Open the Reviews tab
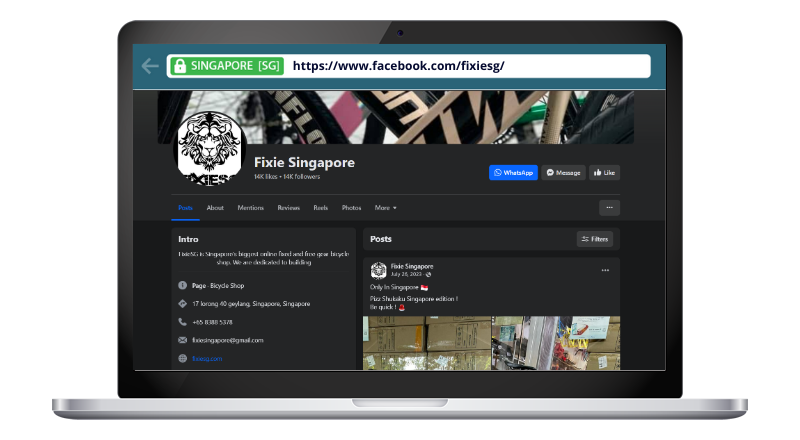800x440 pixels. (288, 208)
